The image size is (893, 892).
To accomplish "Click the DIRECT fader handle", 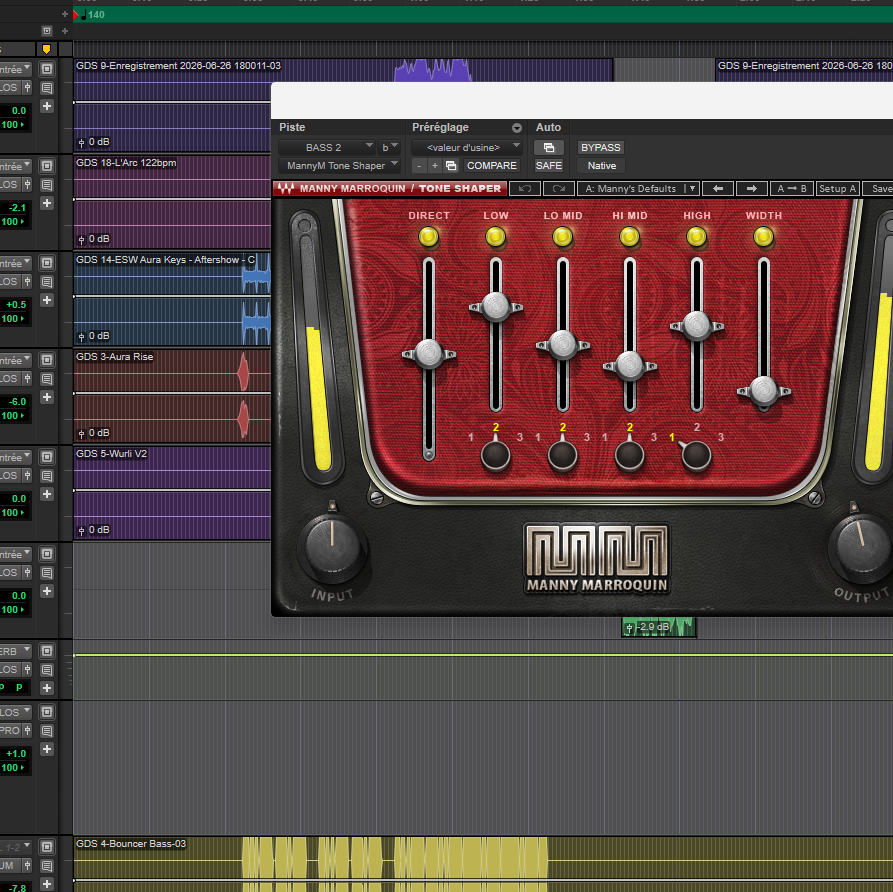I will [x=429, y=354].
